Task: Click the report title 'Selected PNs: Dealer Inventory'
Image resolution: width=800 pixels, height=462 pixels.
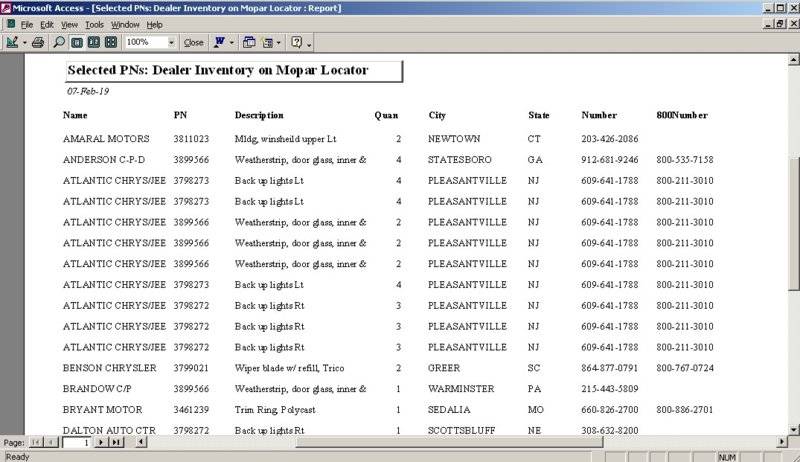Action: [x=218, y=70]
